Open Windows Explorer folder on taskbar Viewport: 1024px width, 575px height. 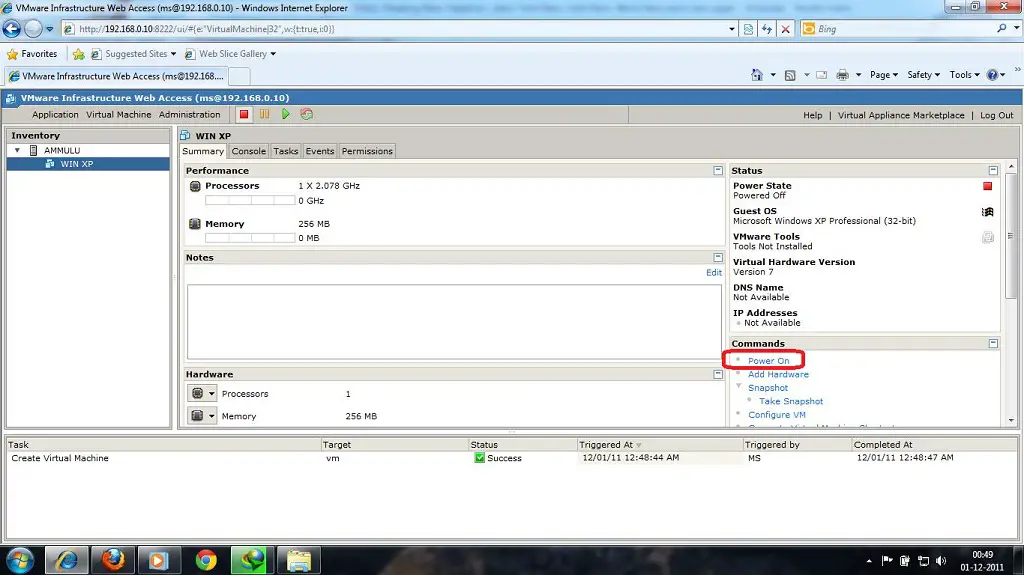coord(299,561)
